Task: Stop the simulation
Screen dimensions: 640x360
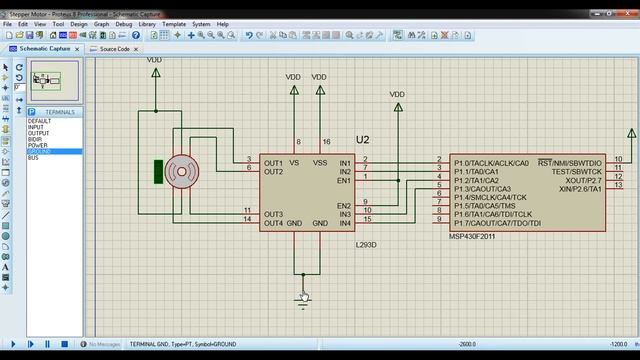Action: click(x=64, y=344)
